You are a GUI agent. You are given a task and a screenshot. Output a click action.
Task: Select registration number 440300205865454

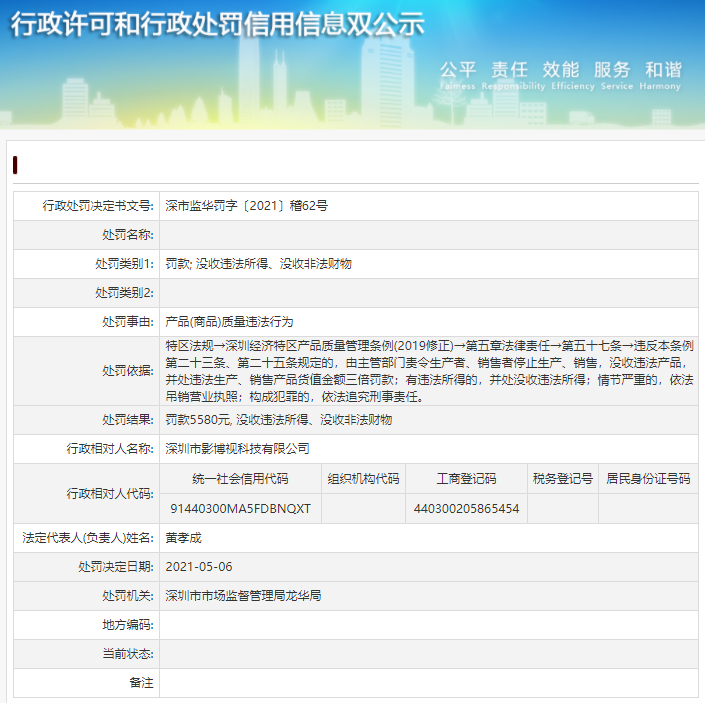pyautogui.click(x=466, y=508)
